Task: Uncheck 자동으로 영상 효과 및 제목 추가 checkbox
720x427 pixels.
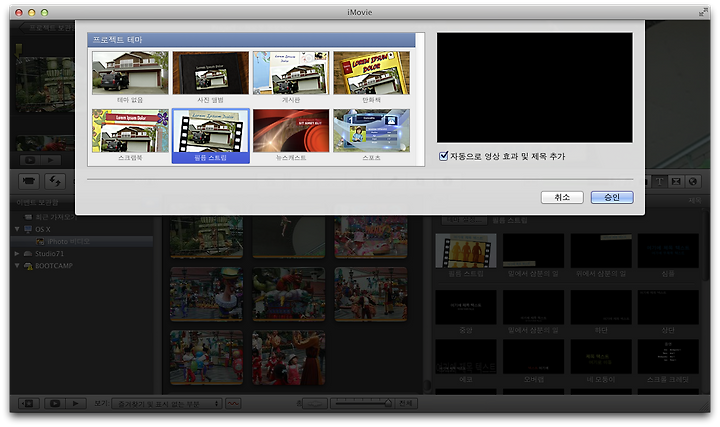Action: (443, 156)
